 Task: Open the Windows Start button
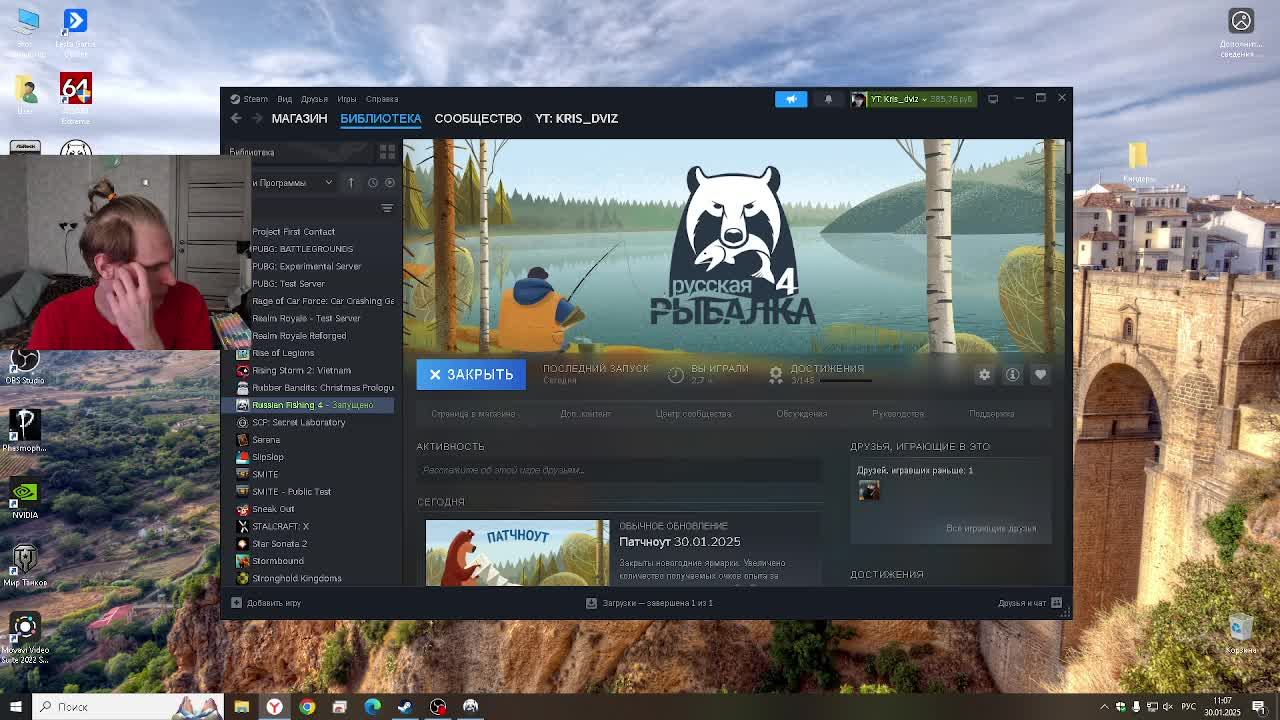coord(15,706)
